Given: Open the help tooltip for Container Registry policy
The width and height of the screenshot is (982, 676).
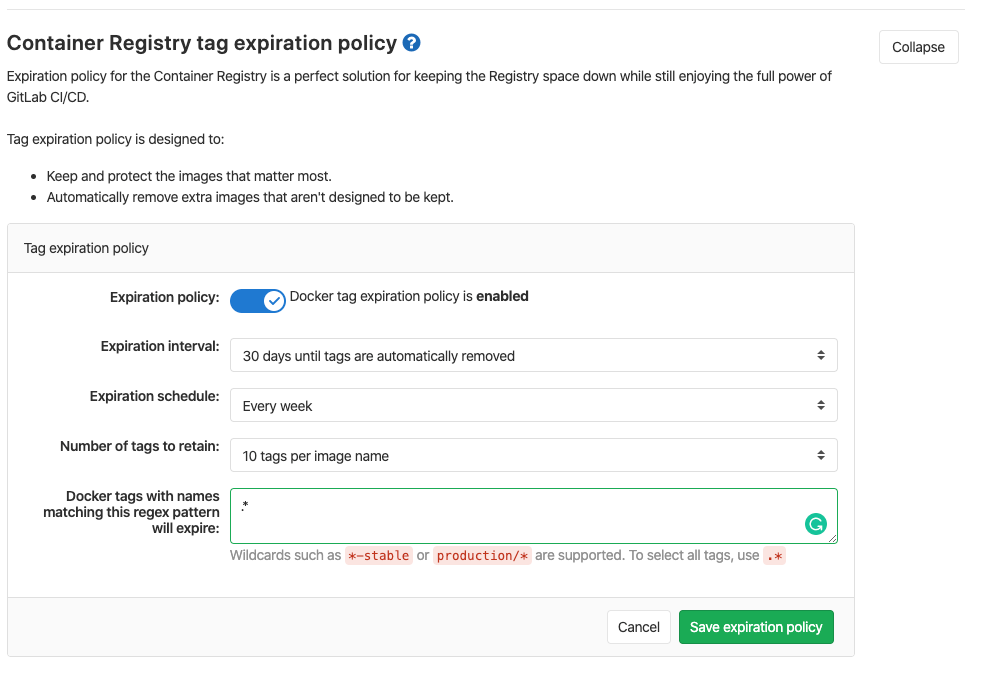Looking at the screenshot, I should (411, 43).
